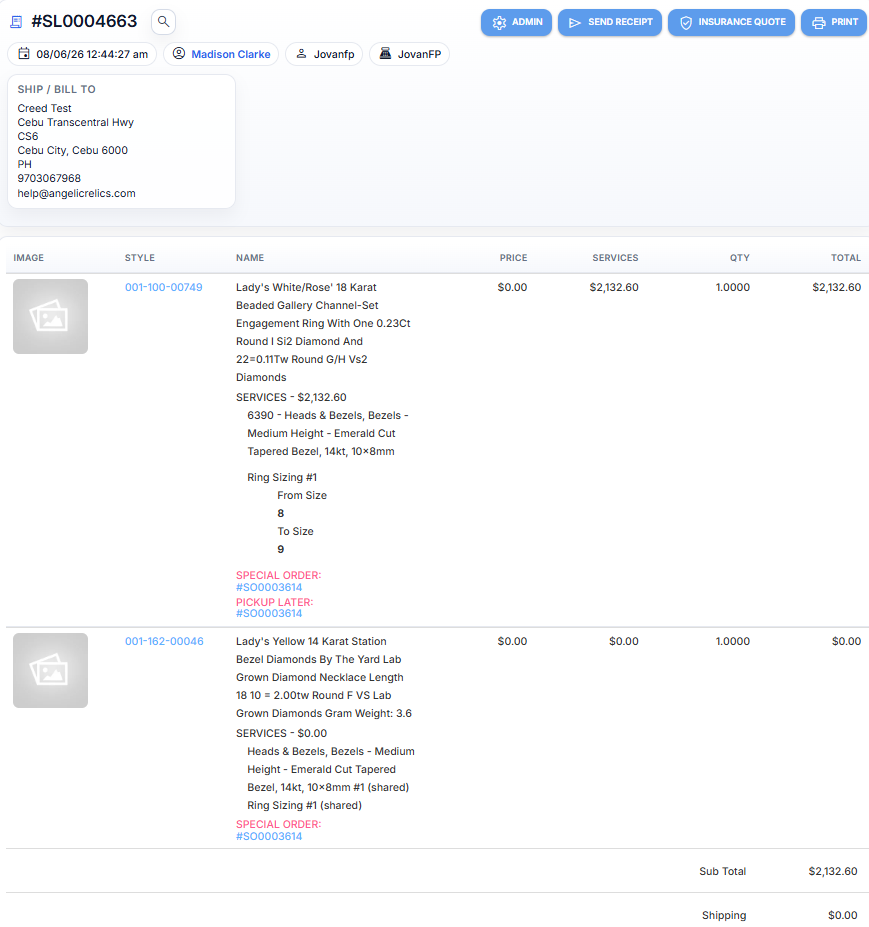Click the IMAGE column header
Image resolution: width=869 pixels, height=927 pixels.
click(28, 258)
